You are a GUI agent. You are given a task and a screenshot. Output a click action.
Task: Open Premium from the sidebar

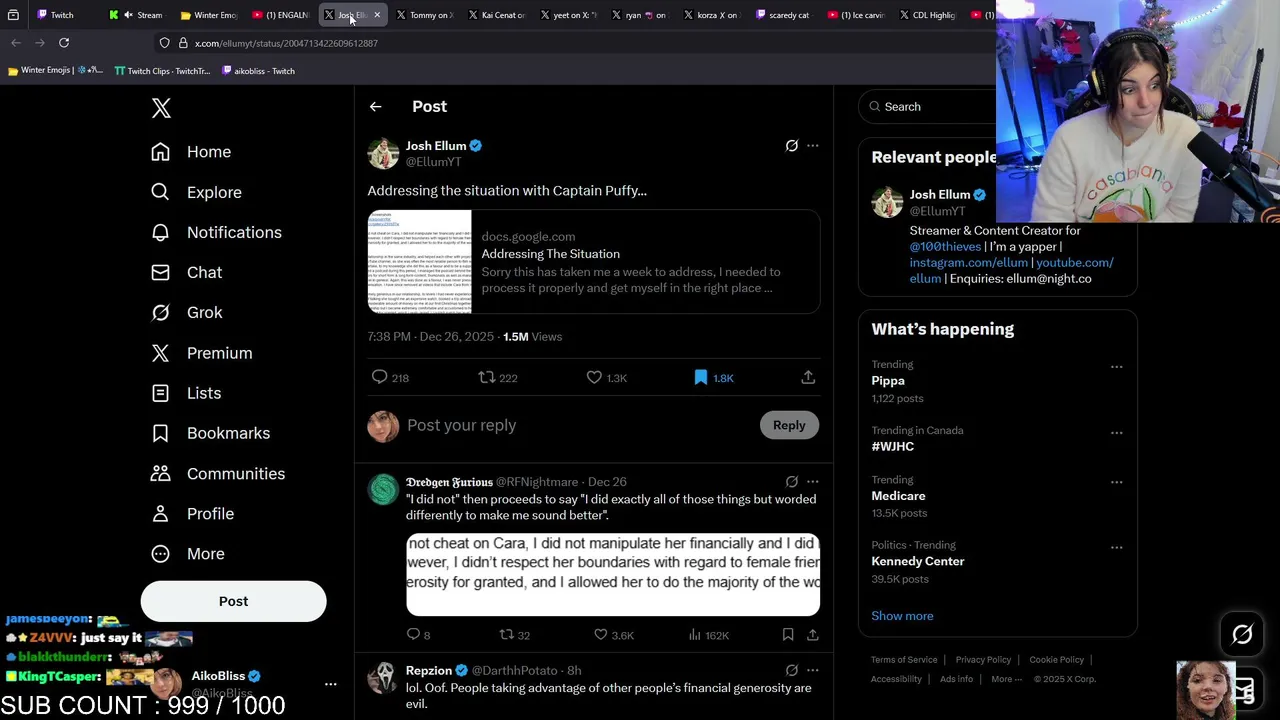click(201, 353)
